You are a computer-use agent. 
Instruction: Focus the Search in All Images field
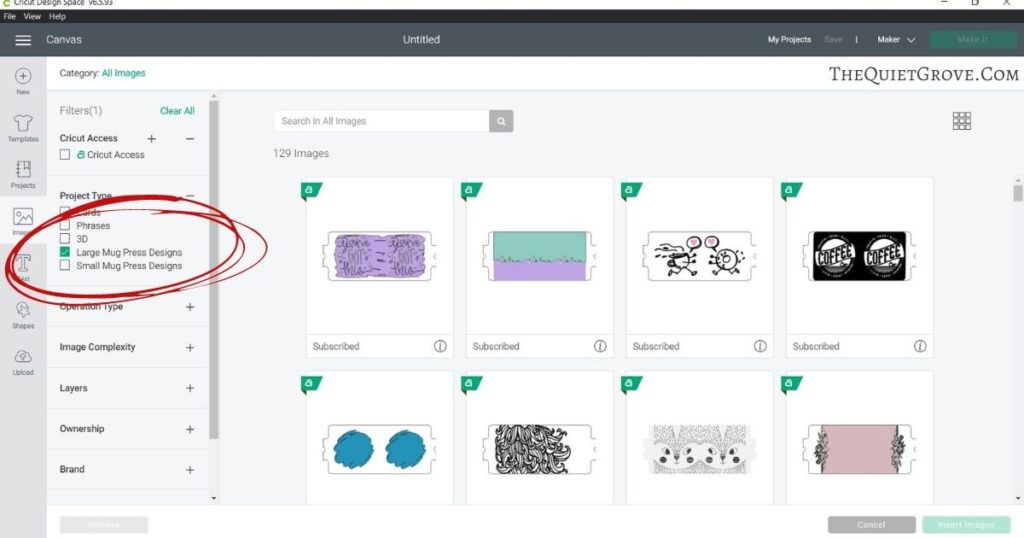point(381,121)
